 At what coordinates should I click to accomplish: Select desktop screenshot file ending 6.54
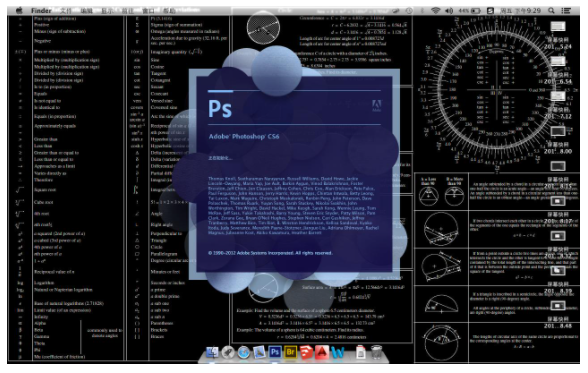(x=558, y=70)
